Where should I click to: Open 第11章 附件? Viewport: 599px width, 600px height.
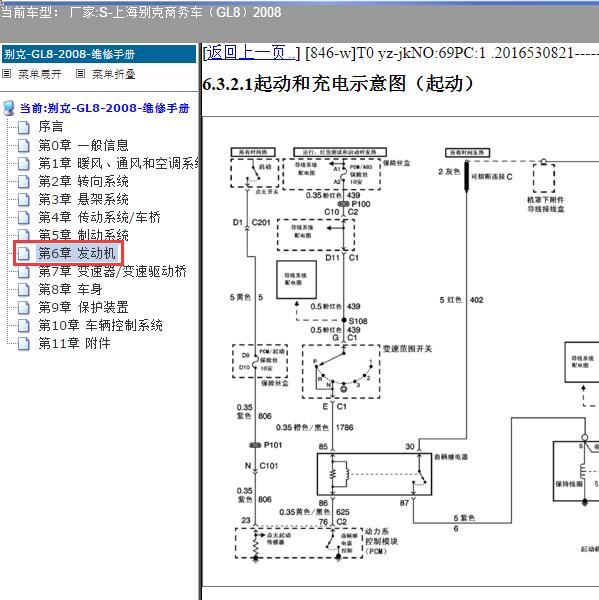75,343
